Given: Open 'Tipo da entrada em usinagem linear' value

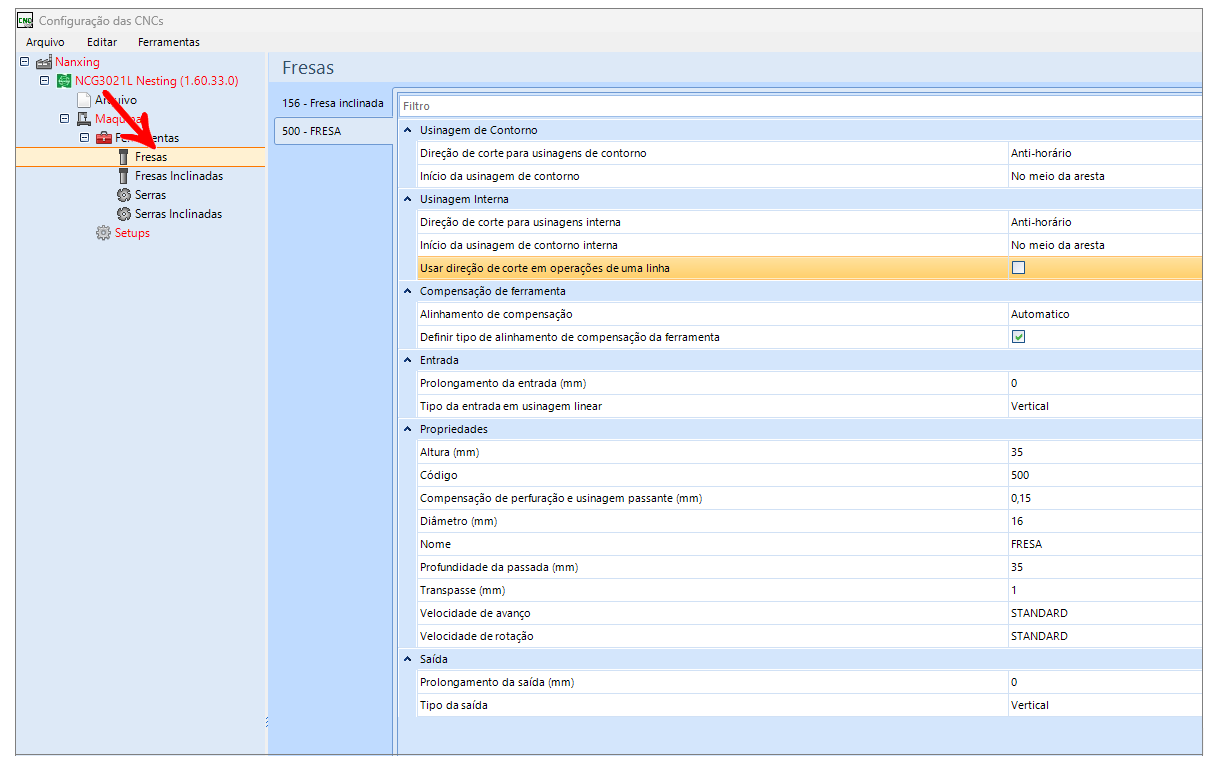Looking at the screenshot, I should tap(1104, 406).
